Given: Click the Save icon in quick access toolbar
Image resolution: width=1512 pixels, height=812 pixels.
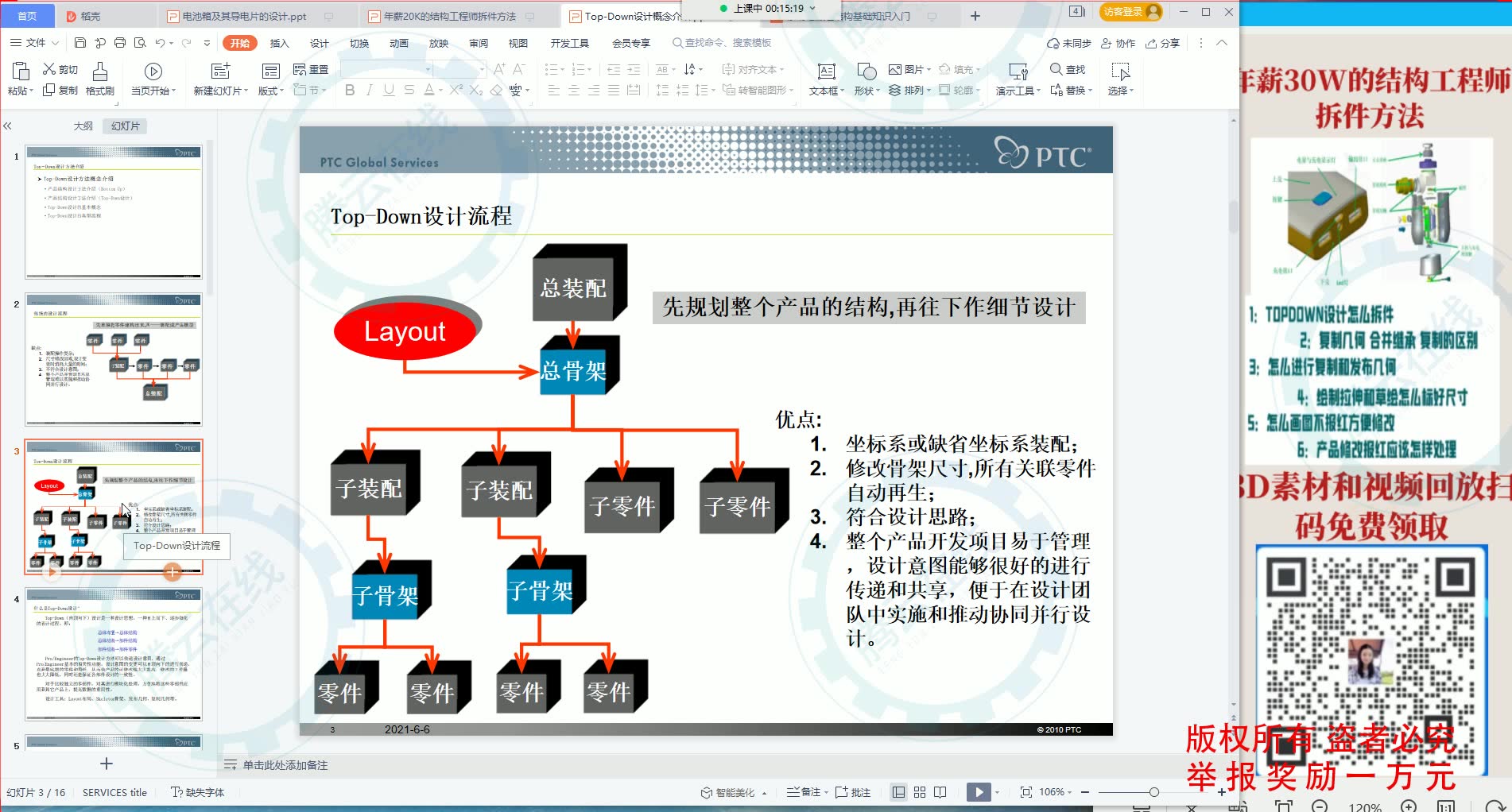Looking at the screenshot, I should 79,43.
